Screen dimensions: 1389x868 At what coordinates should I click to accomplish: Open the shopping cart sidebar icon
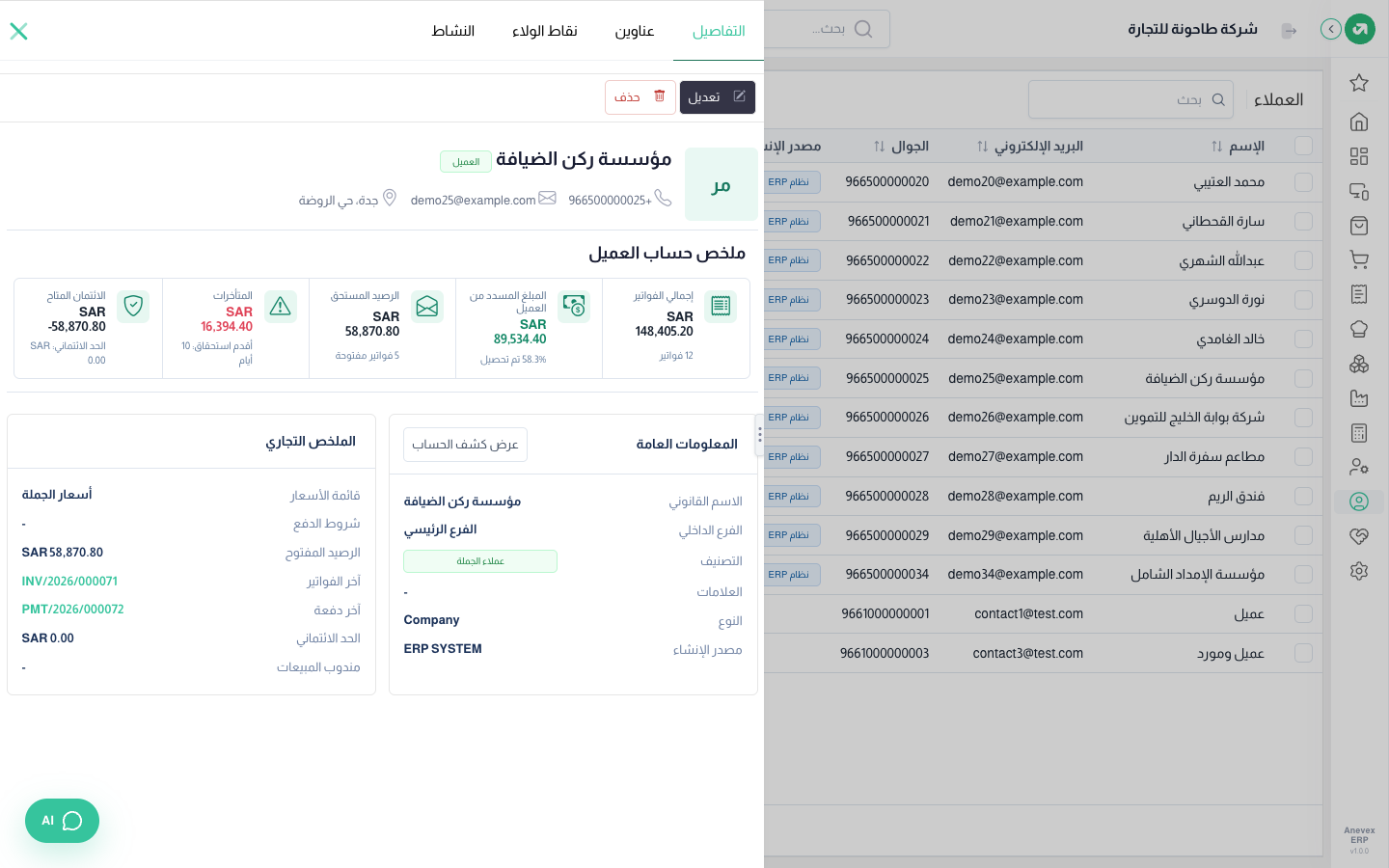(x=1359, y=259)
